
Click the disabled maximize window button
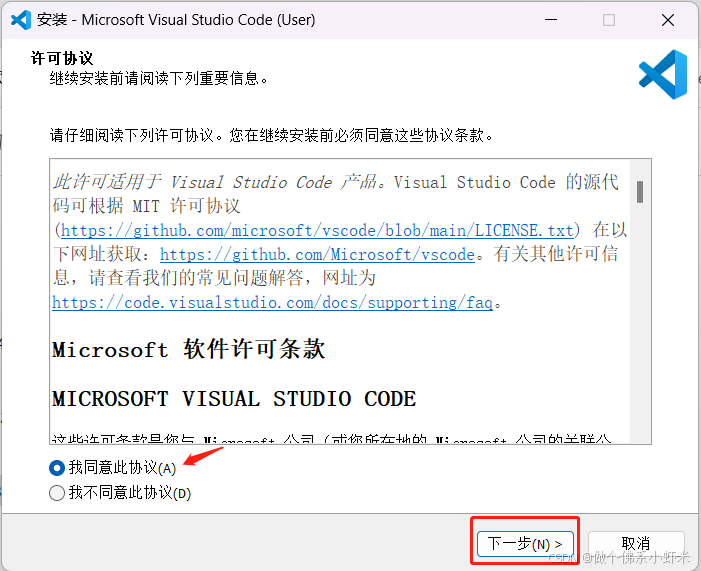[x=608, y=20]
